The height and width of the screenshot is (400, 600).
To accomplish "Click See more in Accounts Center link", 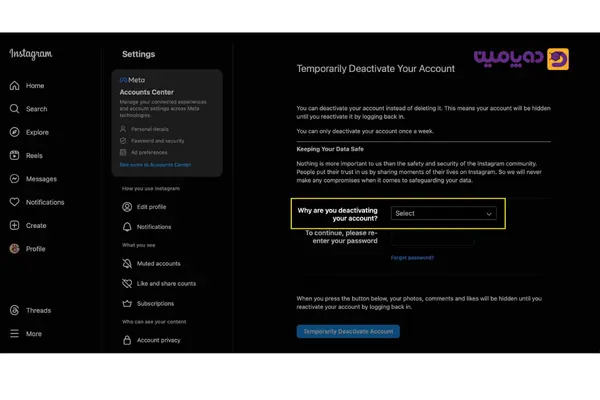I will pyautogui.click(x=155, y=165).
